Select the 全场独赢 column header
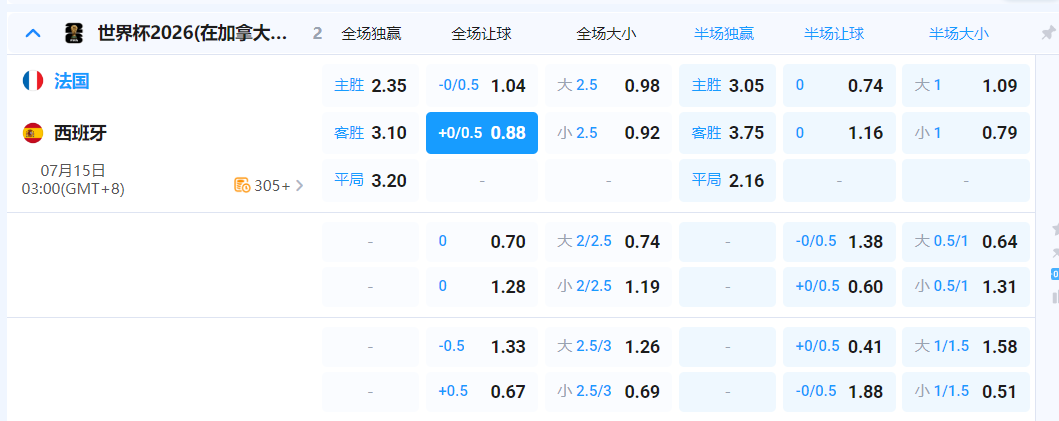The width and height of the screenshot is (1059, 421). [x=371, y=34]
